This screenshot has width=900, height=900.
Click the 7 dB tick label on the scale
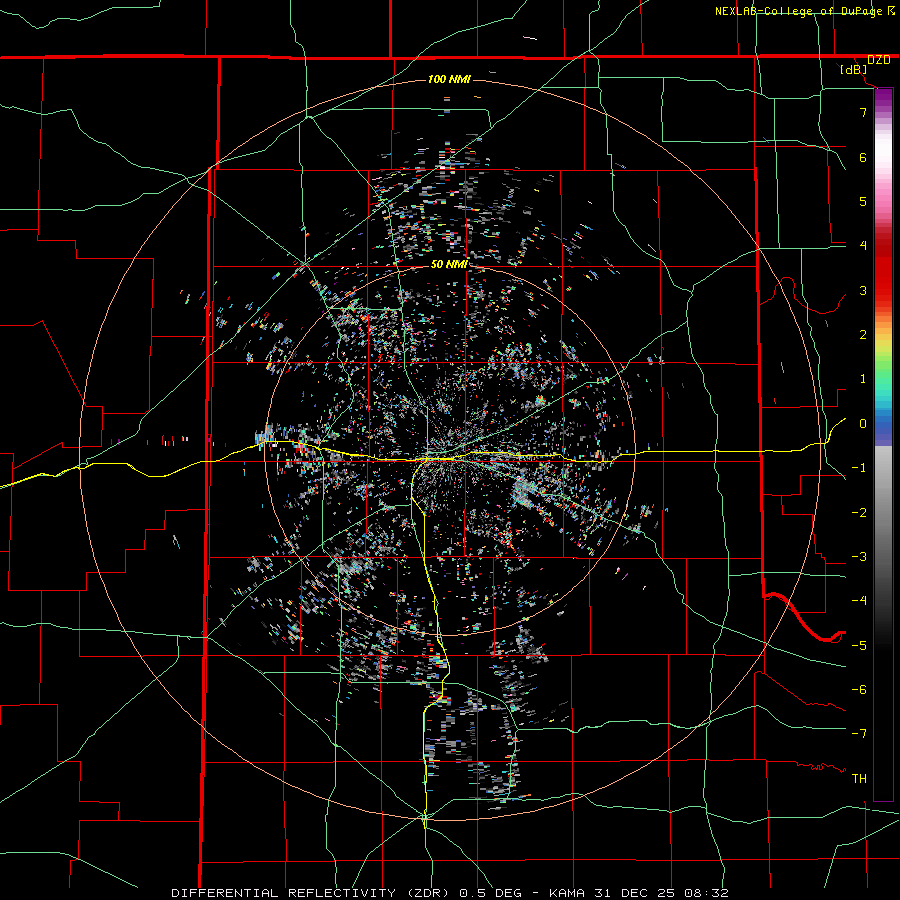pyautogui.click(x=863, y=112)
